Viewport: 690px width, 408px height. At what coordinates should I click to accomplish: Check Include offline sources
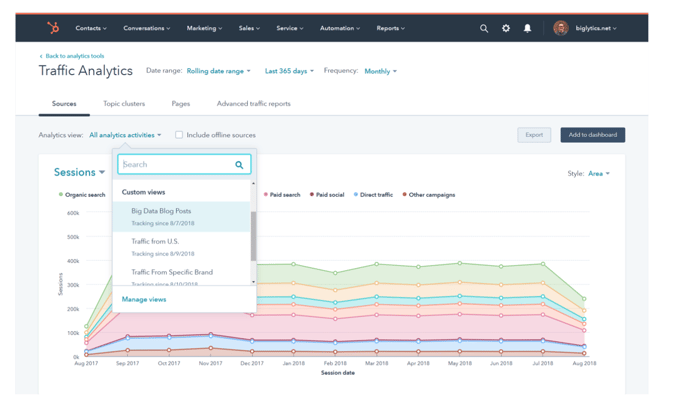coord(179,135)
